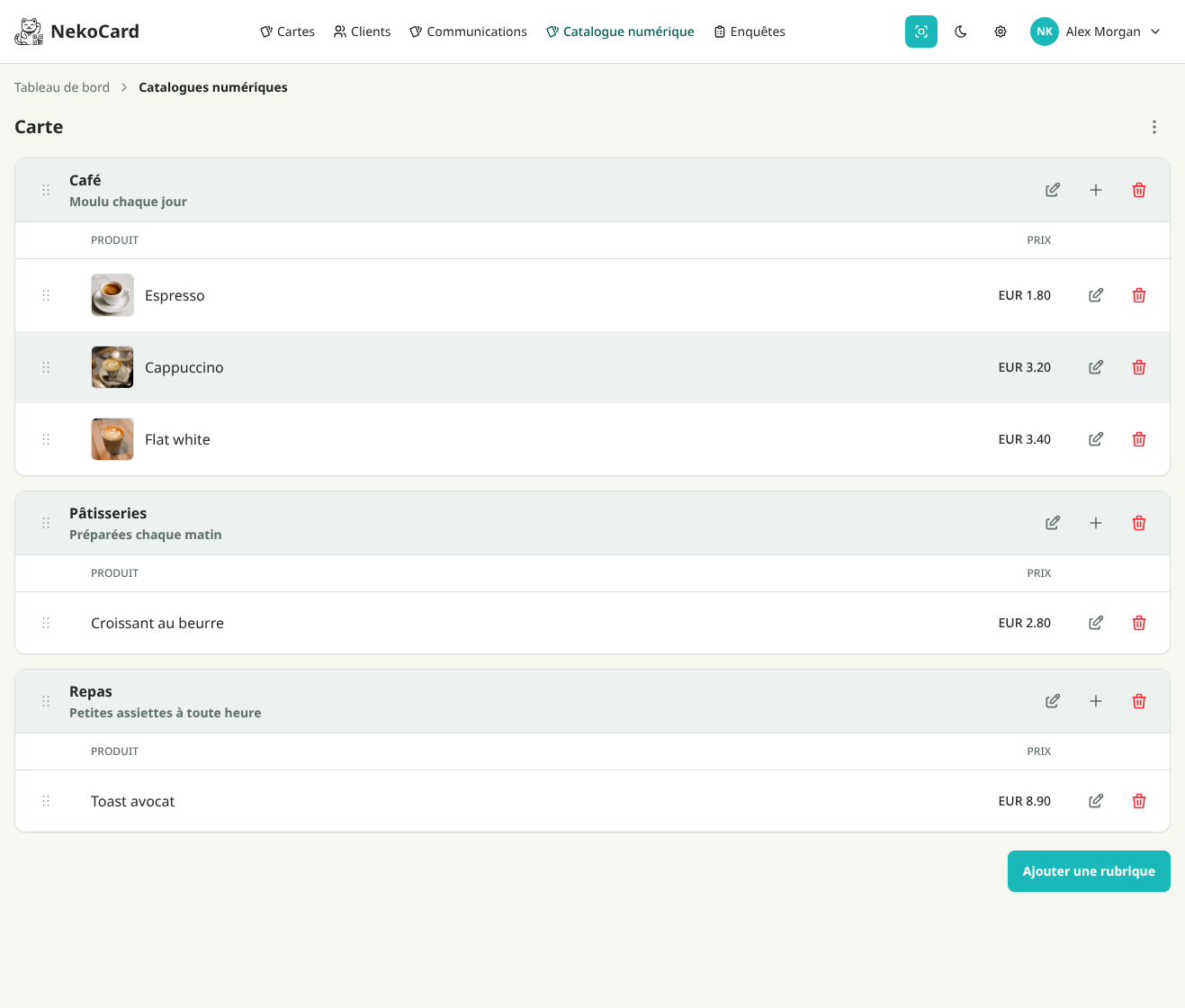The height and width of the screenshot is (1008, 1185).
Task: Delete the Flat white product
Action: pos(1139,439)
